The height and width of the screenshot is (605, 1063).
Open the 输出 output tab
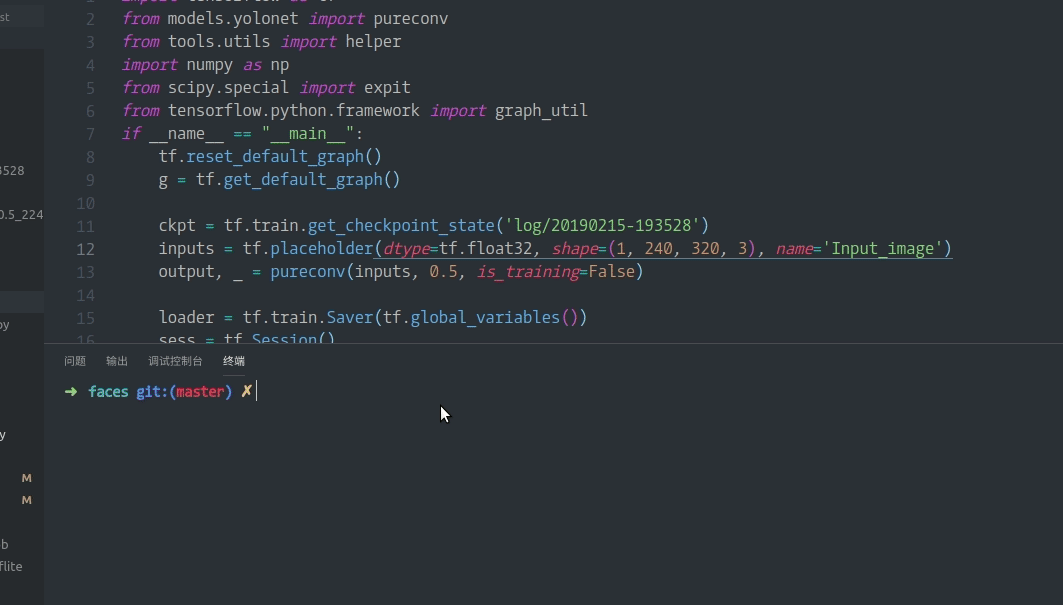click(117, 361)
